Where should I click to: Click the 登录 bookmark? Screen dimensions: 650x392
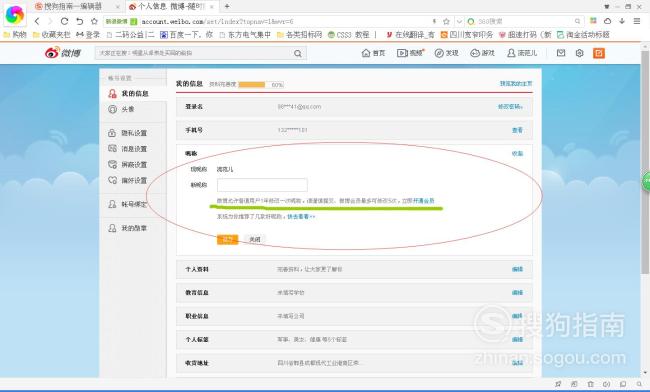[x=88, y=35]
